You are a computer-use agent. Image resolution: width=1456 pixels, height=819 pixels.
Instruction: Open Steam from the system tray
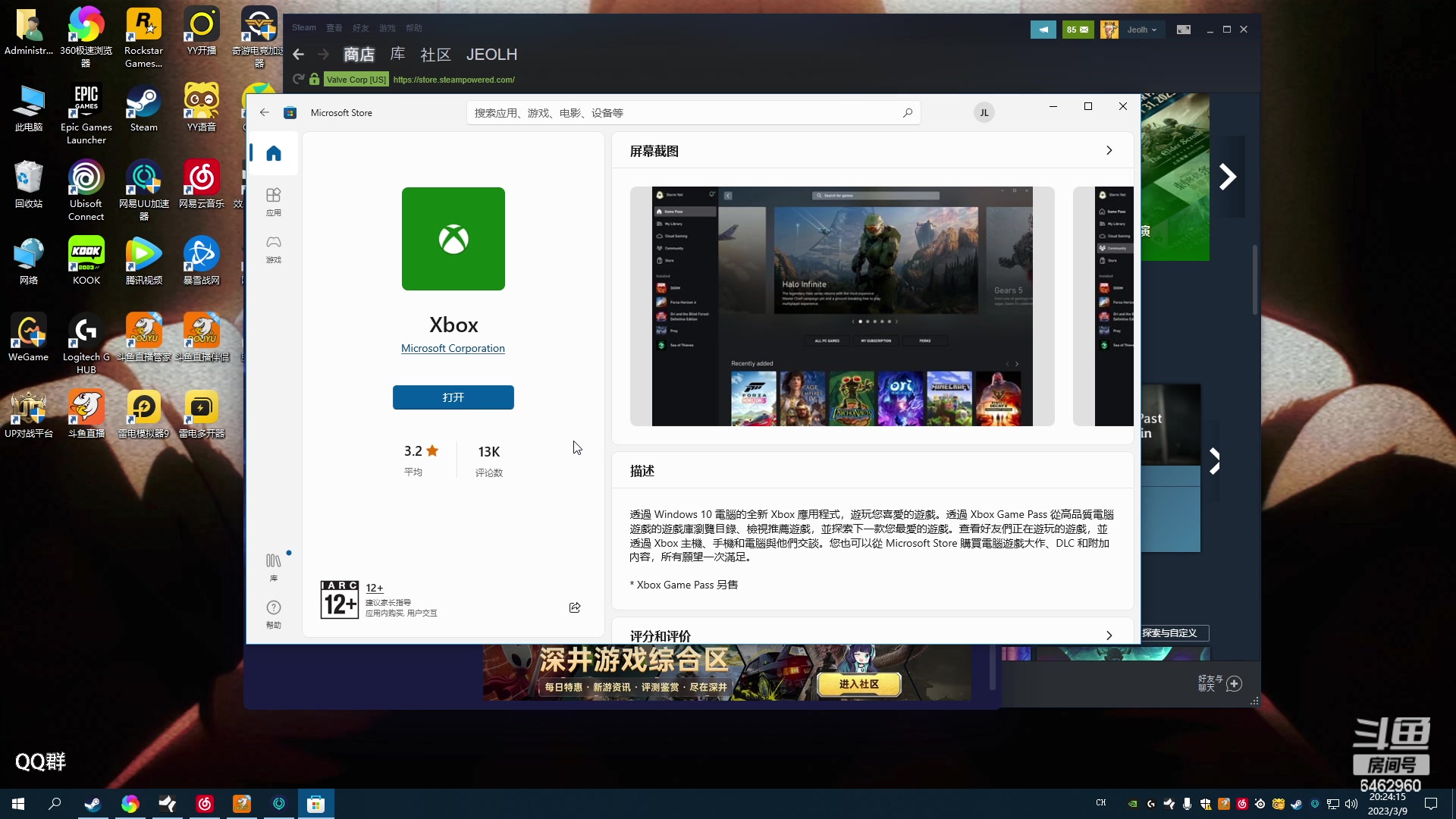pyautogui.click(x=1298, y=804)
